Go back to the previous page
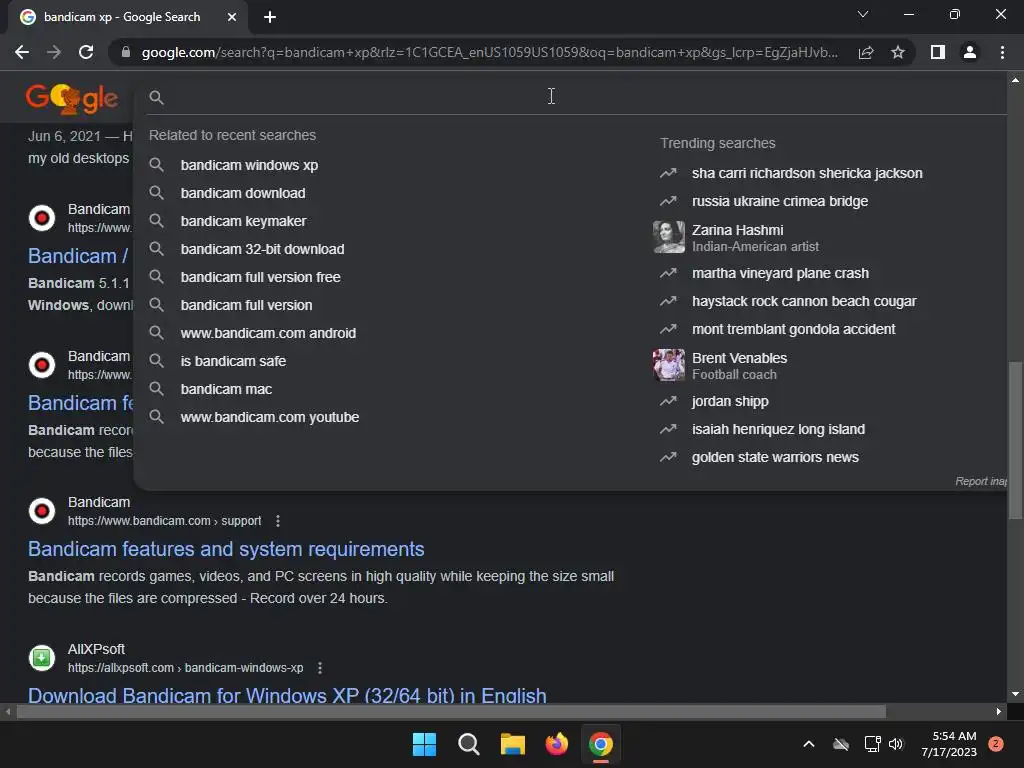Screen dimensions: 1024x768 tap(22, 52)
